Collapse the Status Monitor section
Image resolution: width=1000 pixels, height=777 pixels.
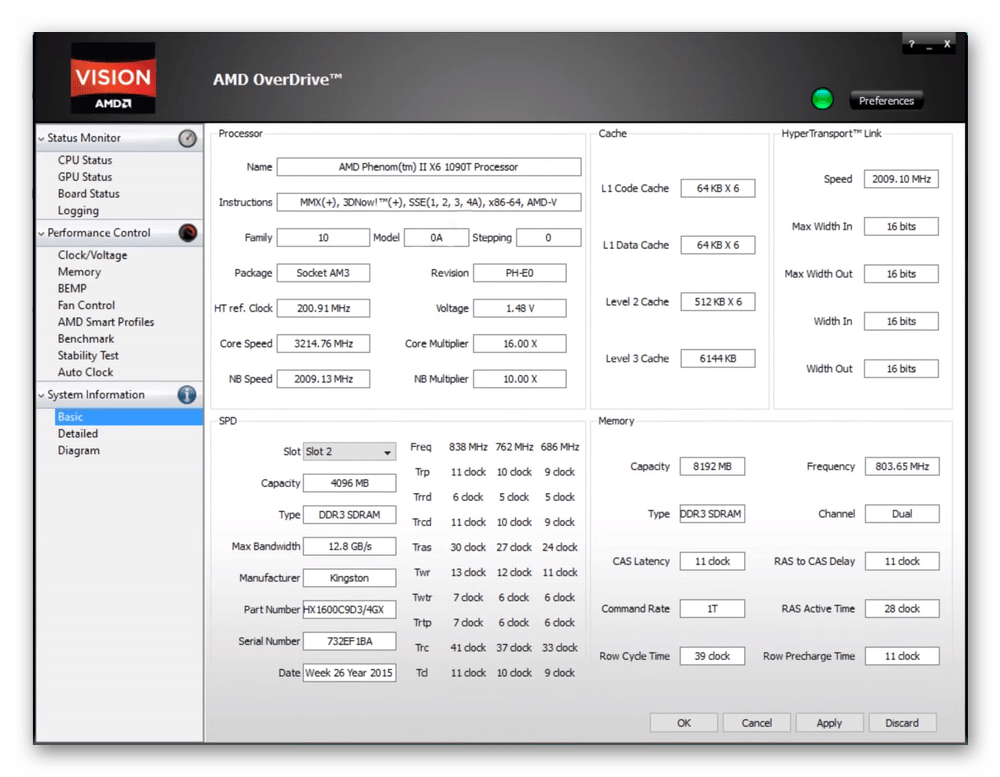pos(42,139)
